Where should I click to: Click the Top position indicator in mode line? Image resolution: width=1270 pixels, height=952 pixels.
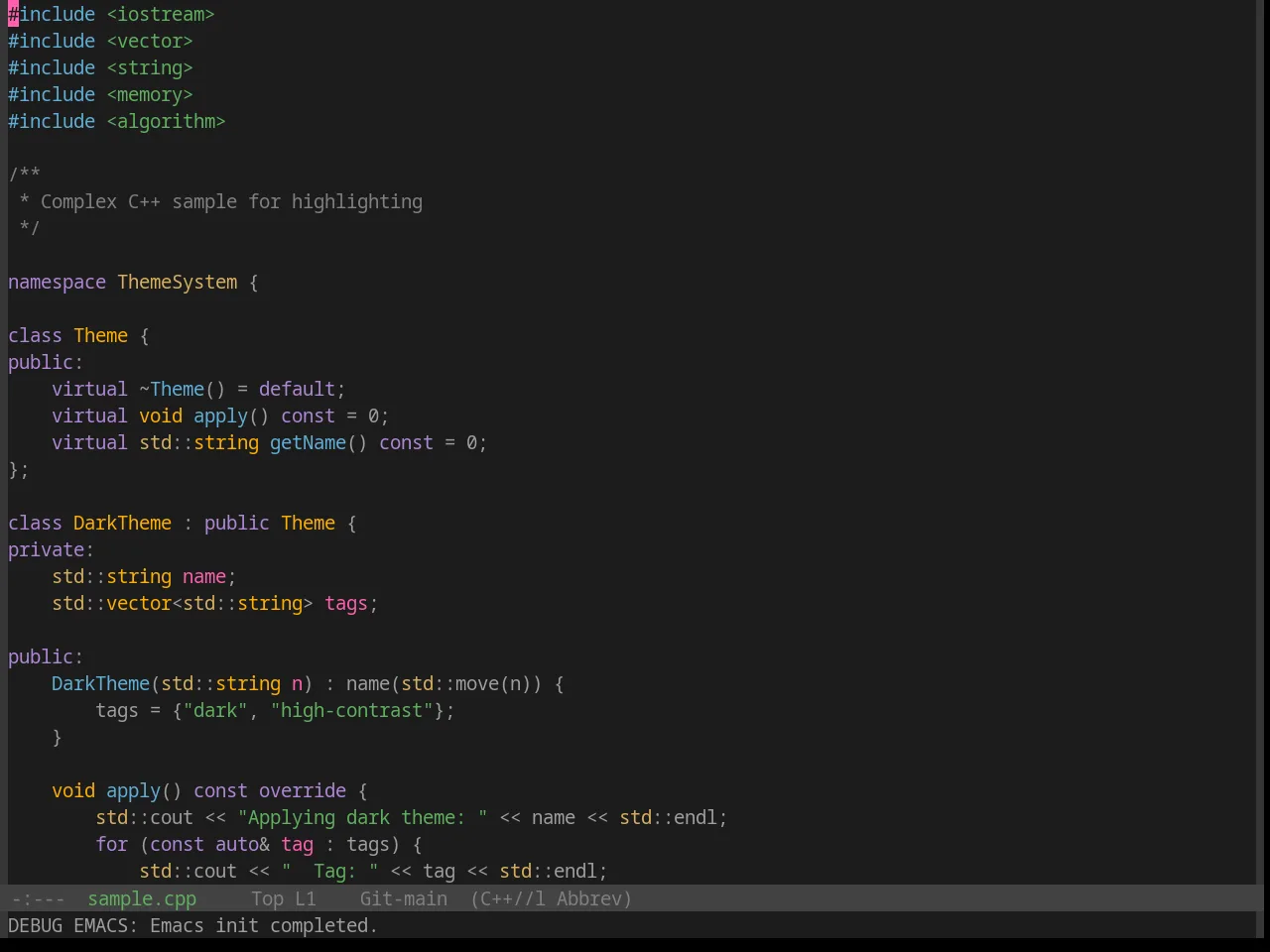coord(268,898)
